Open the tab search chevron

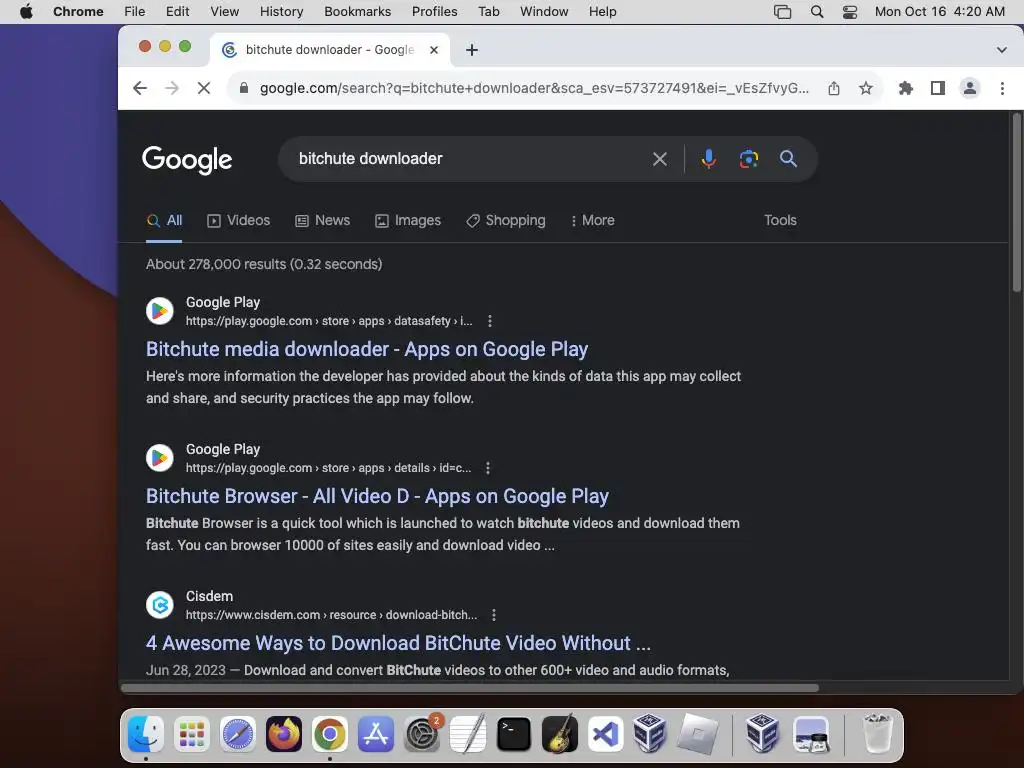(1001, 50)
